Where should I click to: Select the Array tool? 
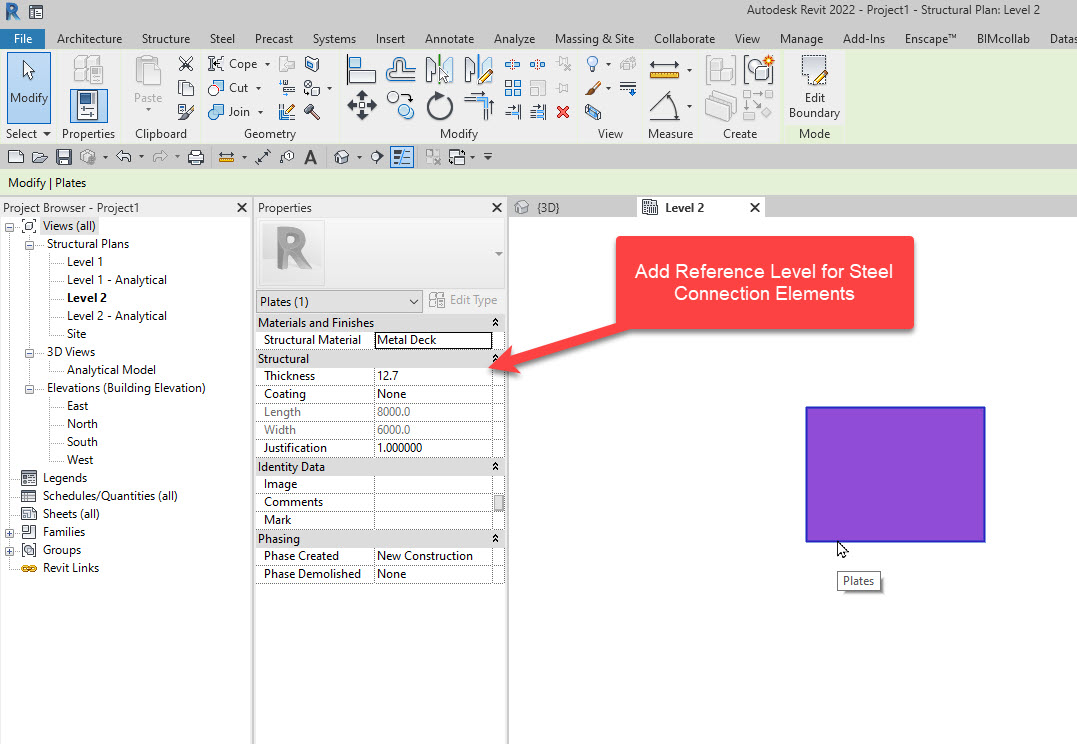[512, 88]
